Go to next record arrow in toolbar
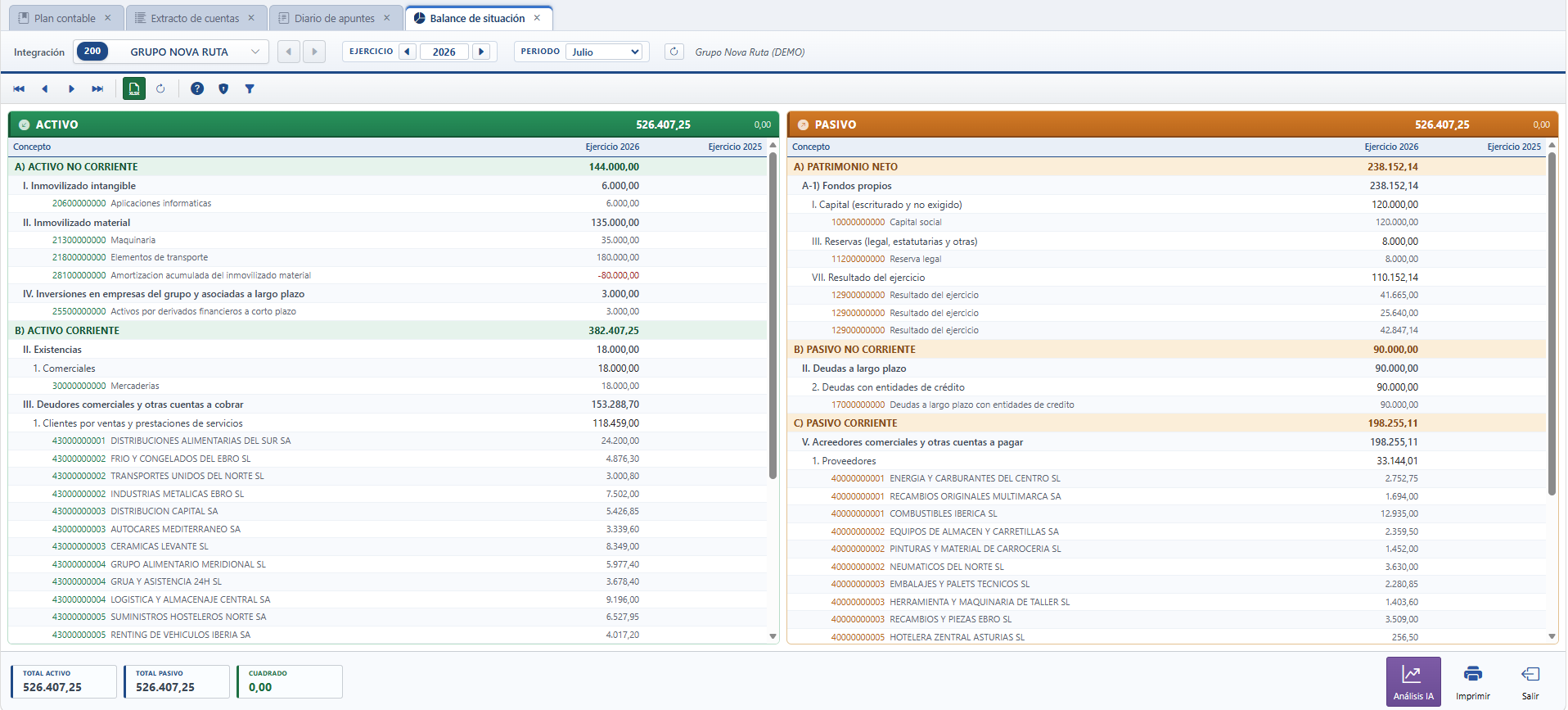 [x=71, y=88]
